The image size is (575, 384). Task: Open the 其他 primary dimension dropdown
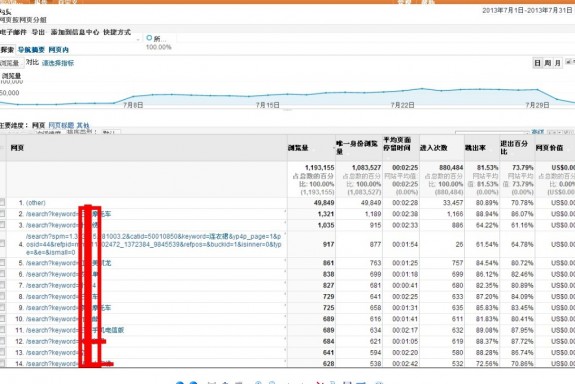[x=83, y=125]
